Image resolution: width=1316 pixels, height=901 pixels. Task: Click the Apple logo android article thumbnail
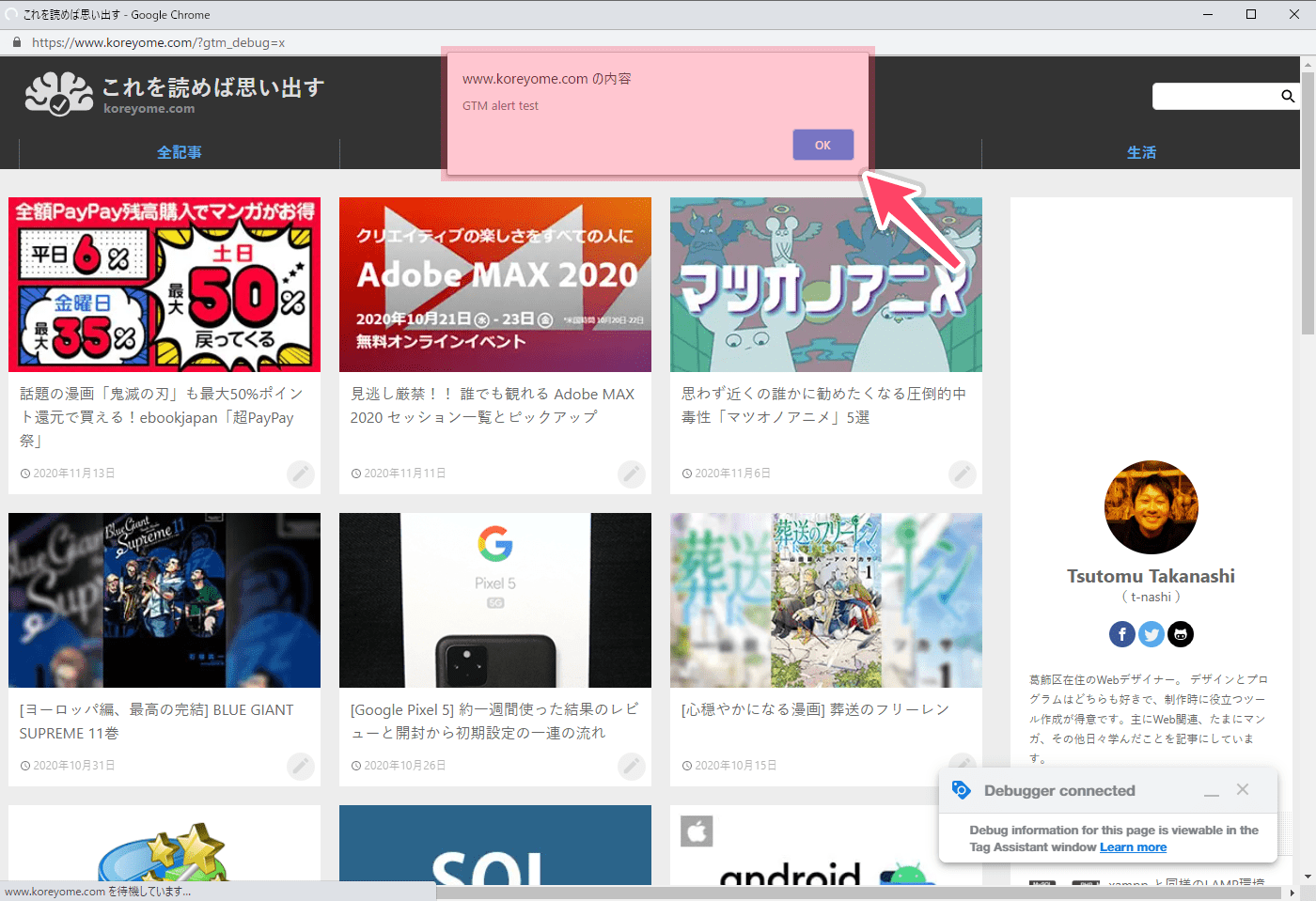(826, 845)
